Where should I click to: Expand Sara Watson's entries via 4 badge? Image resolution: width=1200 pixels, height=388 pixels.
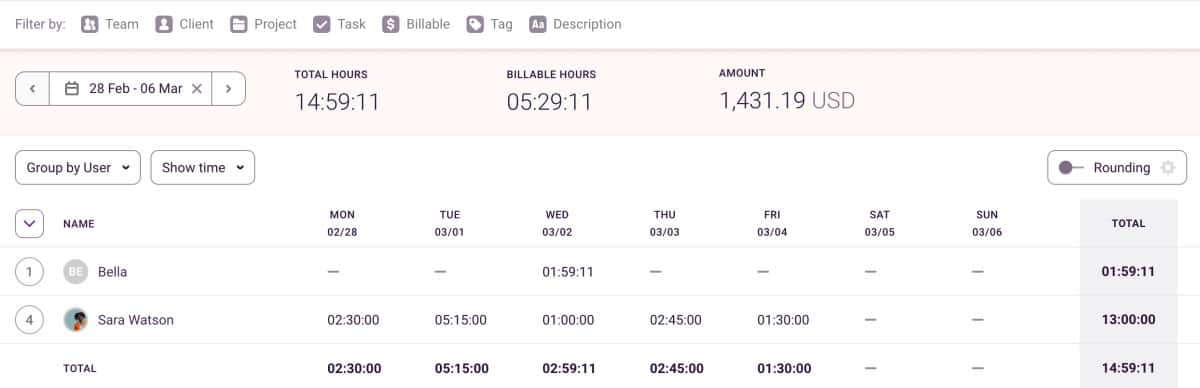30,320
